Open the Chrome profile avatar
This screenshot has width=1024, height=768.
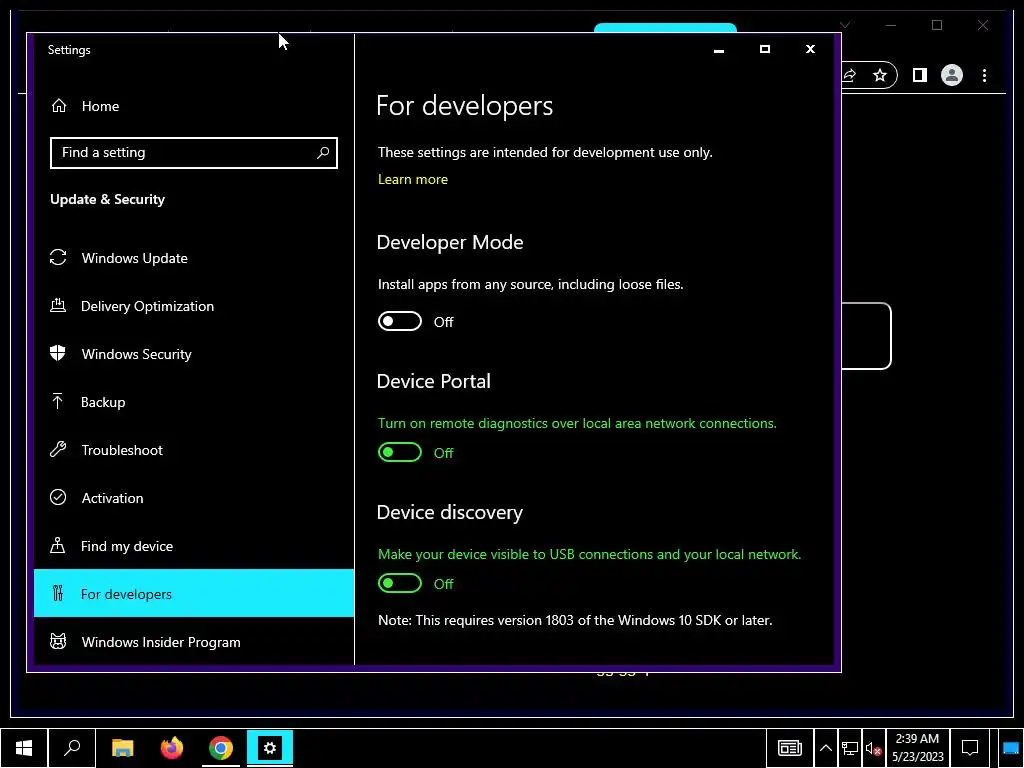tap(952, 76)
